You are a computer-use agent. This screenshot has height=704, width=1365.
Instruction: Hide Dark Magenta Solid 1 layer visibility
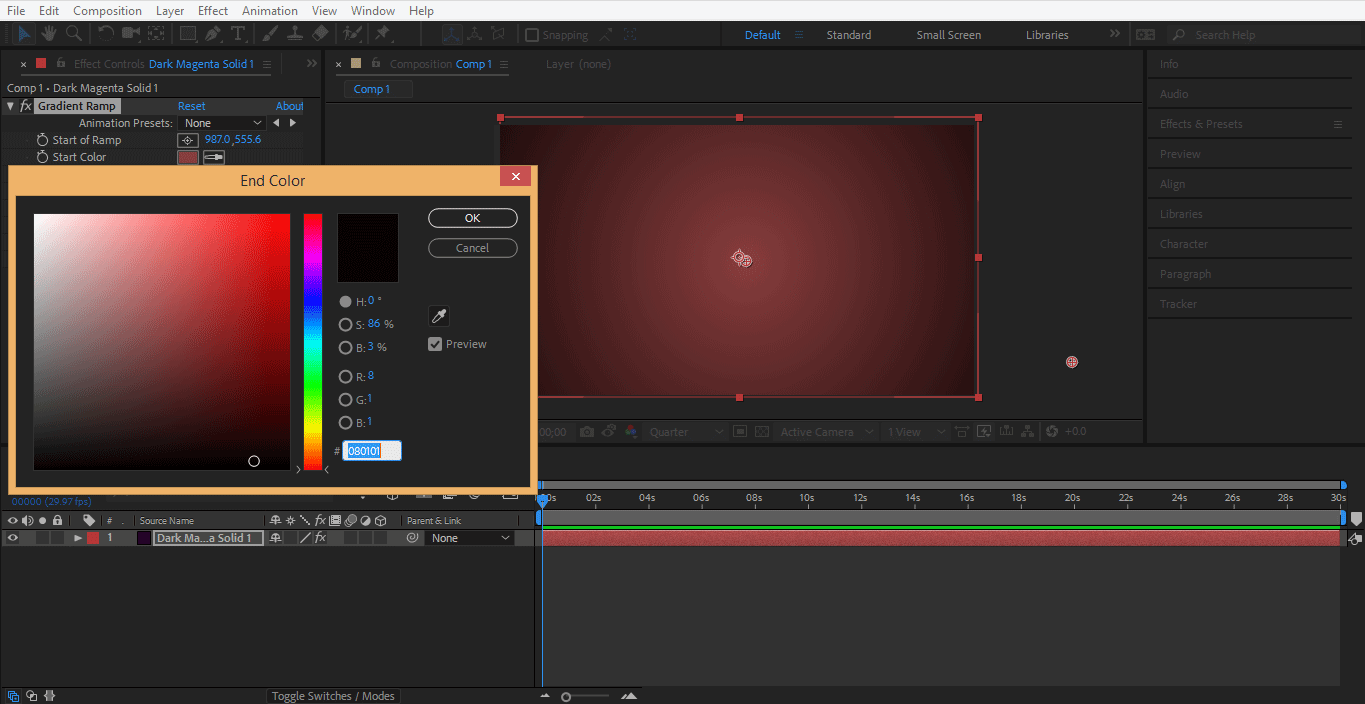click(13, 538)
